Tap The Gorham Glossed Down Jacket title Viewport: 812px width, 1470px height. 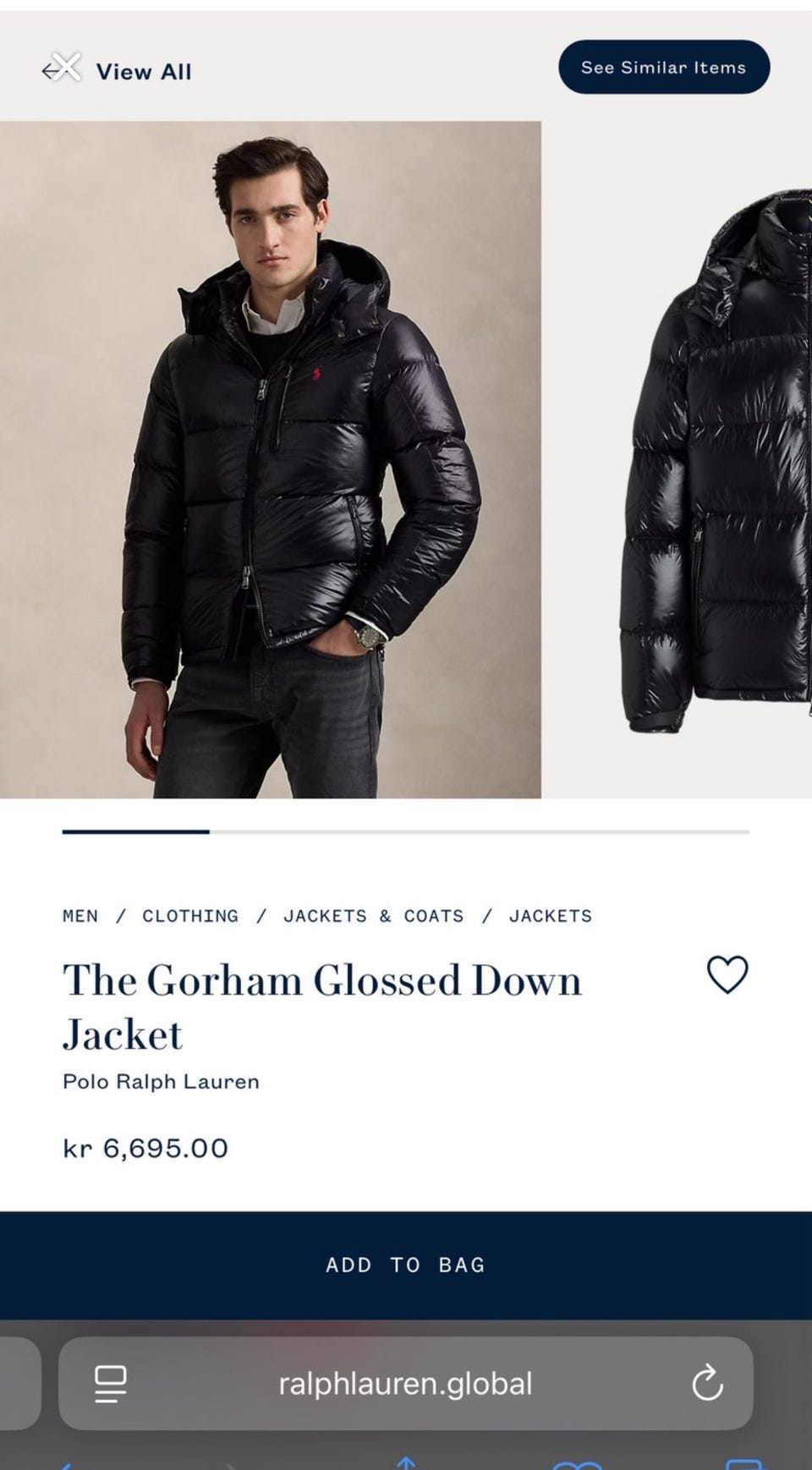(322, 1007)
